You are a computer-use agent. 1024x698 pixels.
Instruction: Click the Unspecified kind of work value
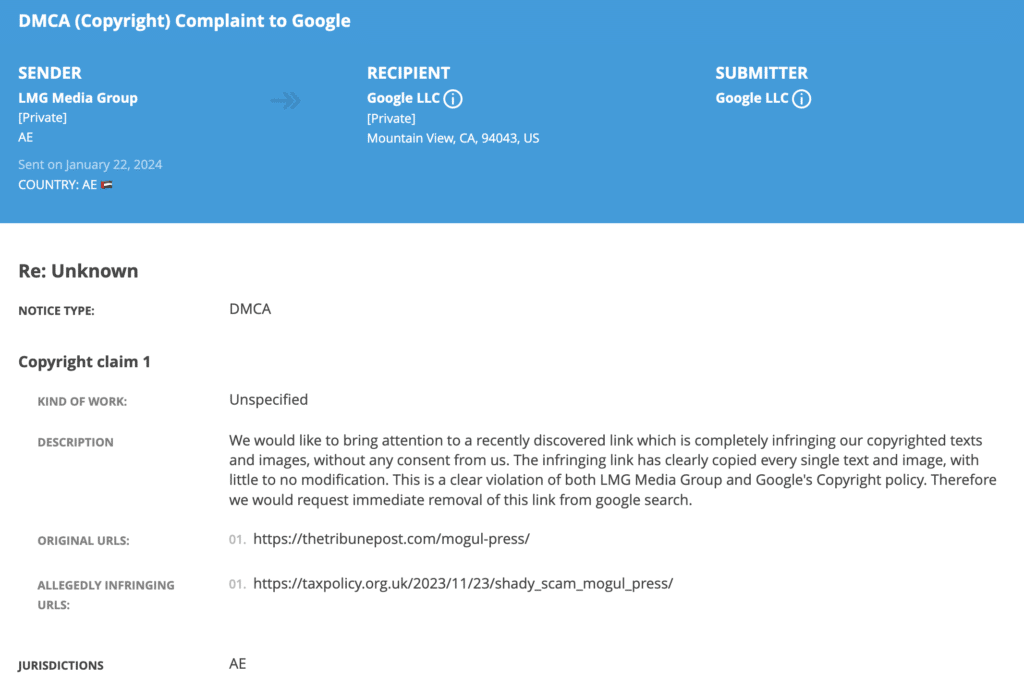point(268,400)
